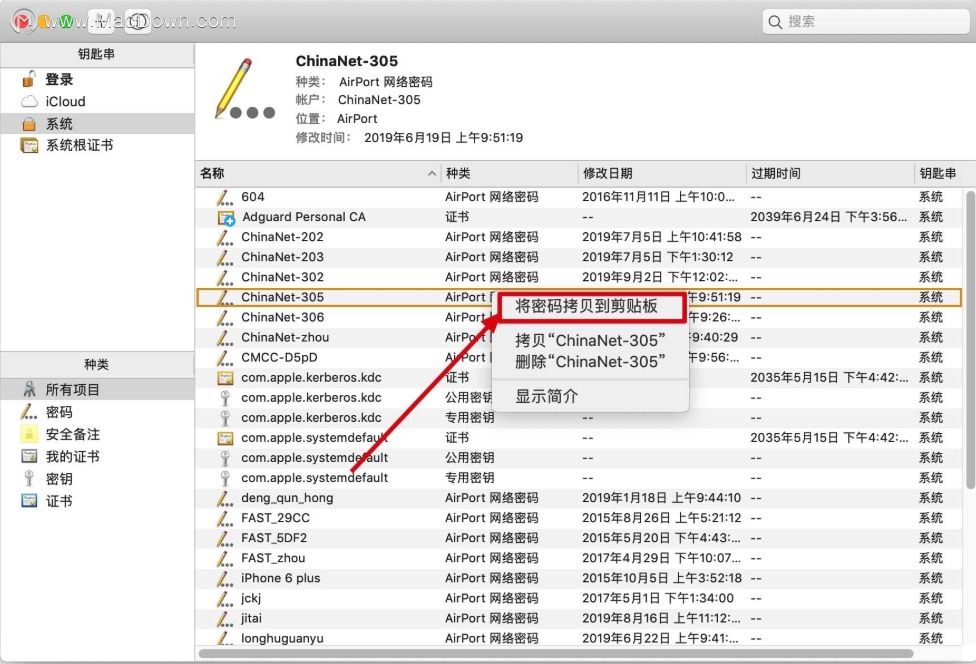Select the FAST_zhou entry
Screen dimensions: 976x664
coord(273,558)
